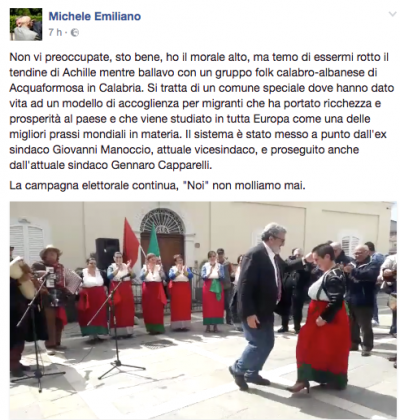Click the globe public privacy icon
400x420 pixels.
pos(75,33)
